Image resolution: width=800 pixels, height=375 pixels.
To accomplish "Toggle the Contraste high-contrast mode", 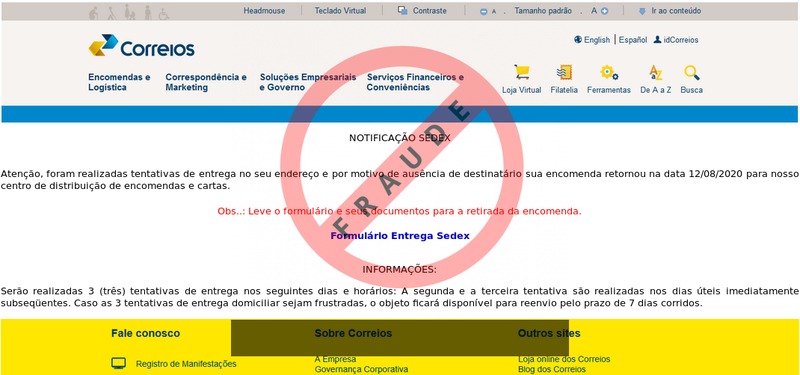I will [422, 11].
